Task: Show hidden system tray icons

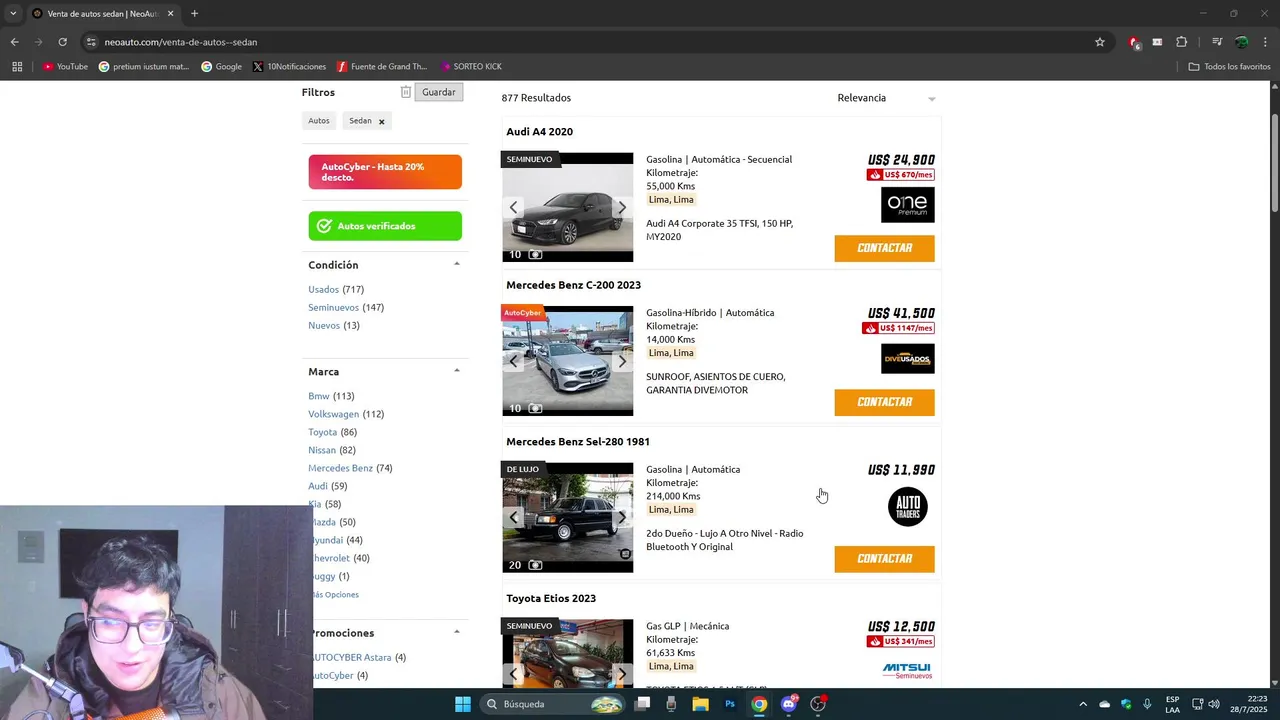Action: [1083, 704]
